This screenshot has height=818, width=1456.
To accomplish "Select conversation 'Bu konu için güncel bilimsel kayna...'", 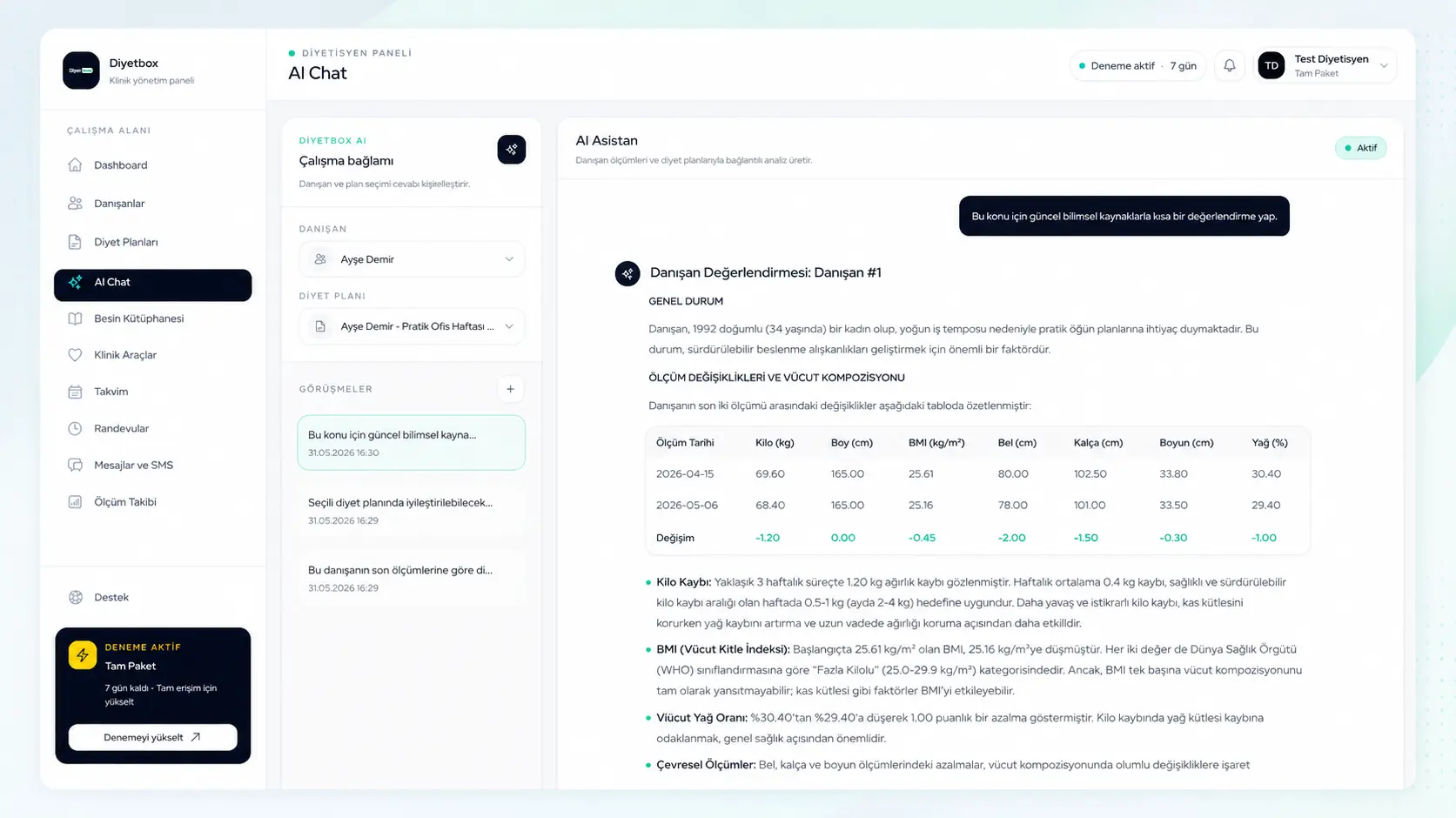I will [412, 443].
